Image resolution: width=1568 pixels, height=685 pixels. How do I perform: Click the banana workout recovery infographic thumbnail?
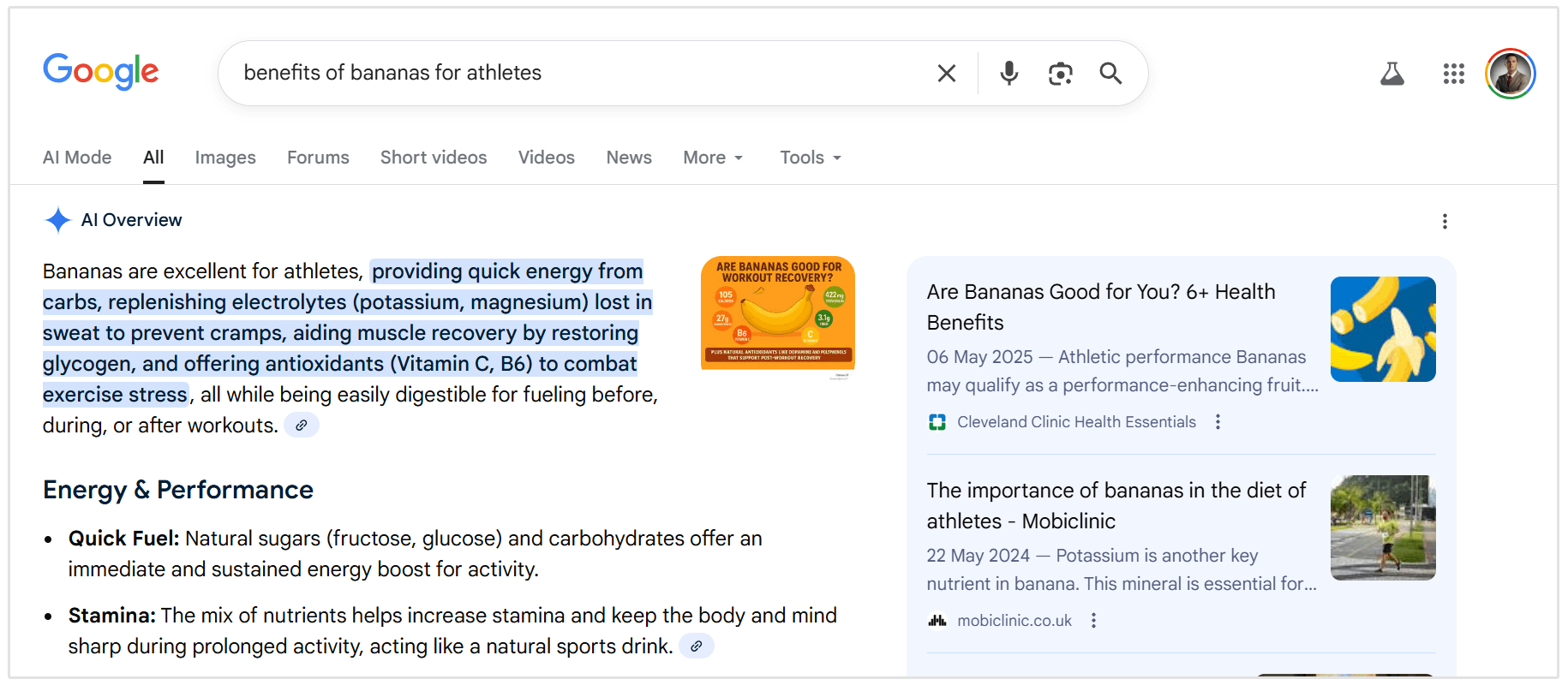pyautogui.click(x=777, y=314)
